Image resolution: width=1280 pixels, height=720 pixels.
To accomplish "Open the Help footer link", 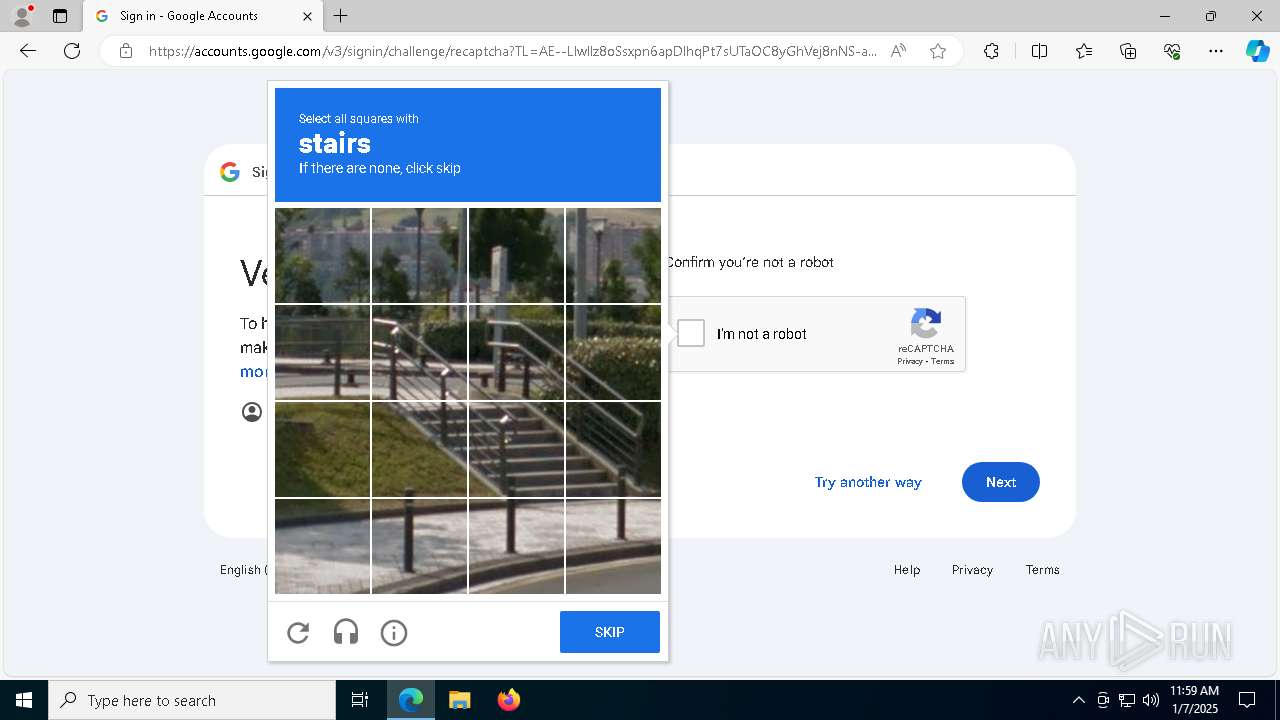I will click(907, 569).
